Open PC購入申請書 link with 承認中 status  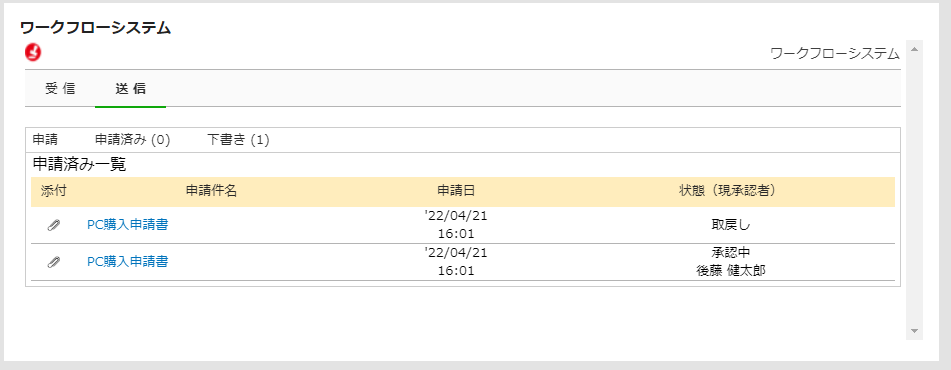pyautogui.click(x=127, y=262)
